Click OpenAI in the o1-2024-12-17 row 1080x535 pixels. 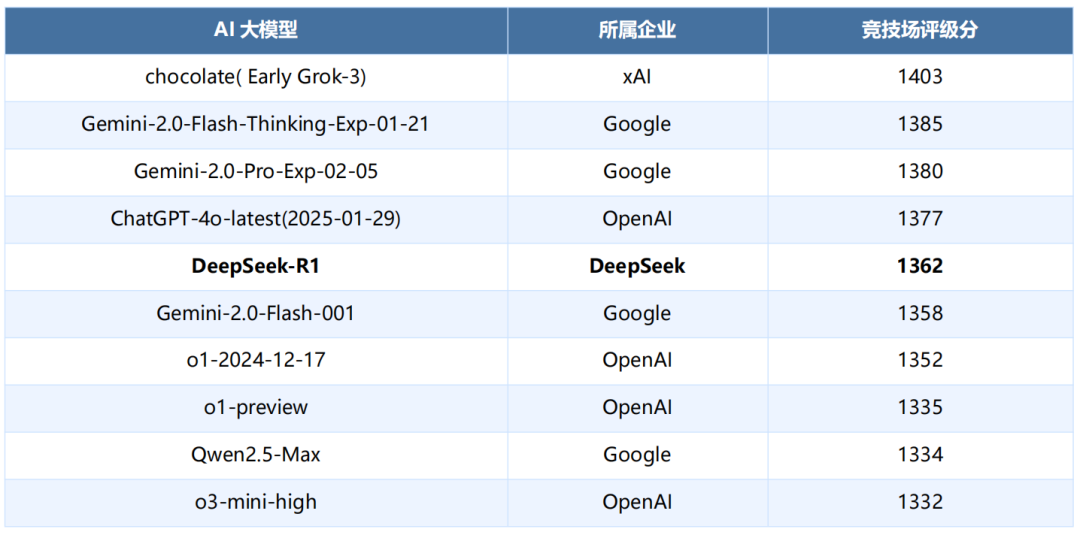(x=638, y=361)
